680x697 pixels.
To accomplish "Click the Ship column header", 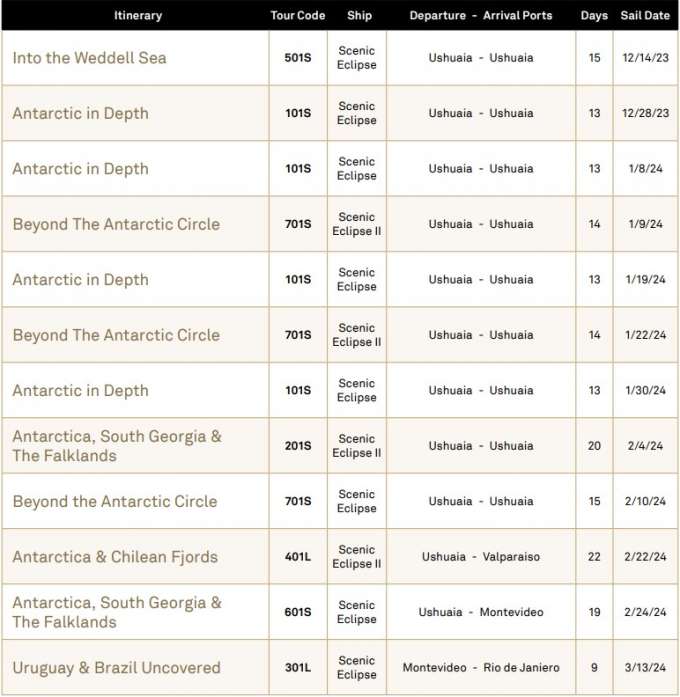I will coord(359,16).
